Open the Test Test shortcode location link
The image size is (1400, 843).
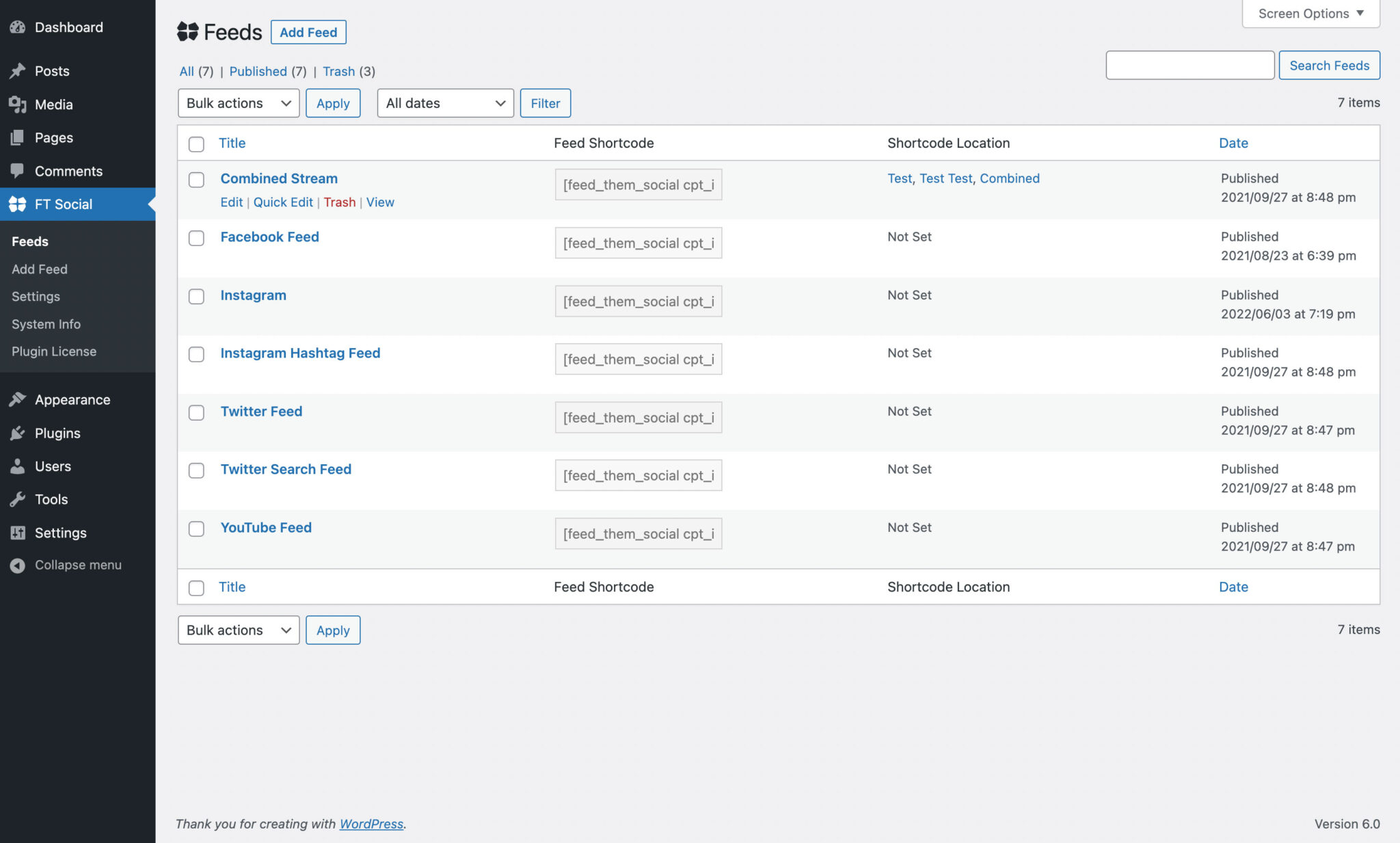click(x=945, y=178)
